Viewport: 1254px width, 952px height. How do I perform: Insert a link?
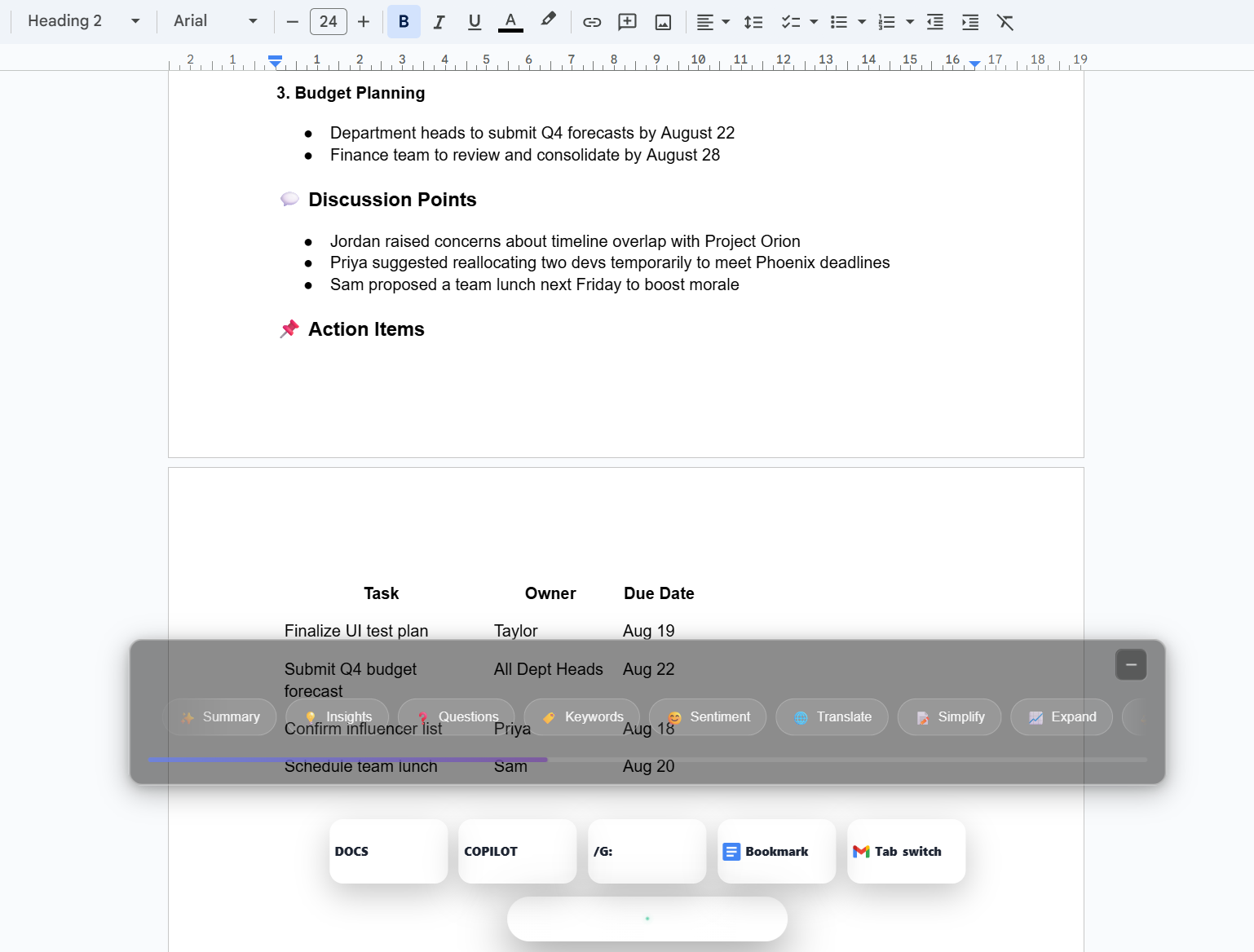pyautogui.click(x=592, y=22)
